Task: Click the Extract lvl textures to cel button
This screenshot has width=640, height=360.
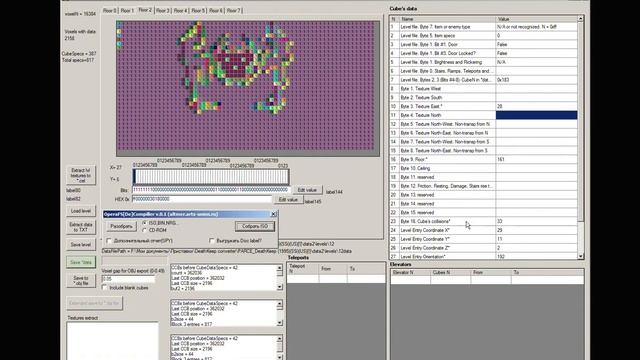Action: click(81, 175)
